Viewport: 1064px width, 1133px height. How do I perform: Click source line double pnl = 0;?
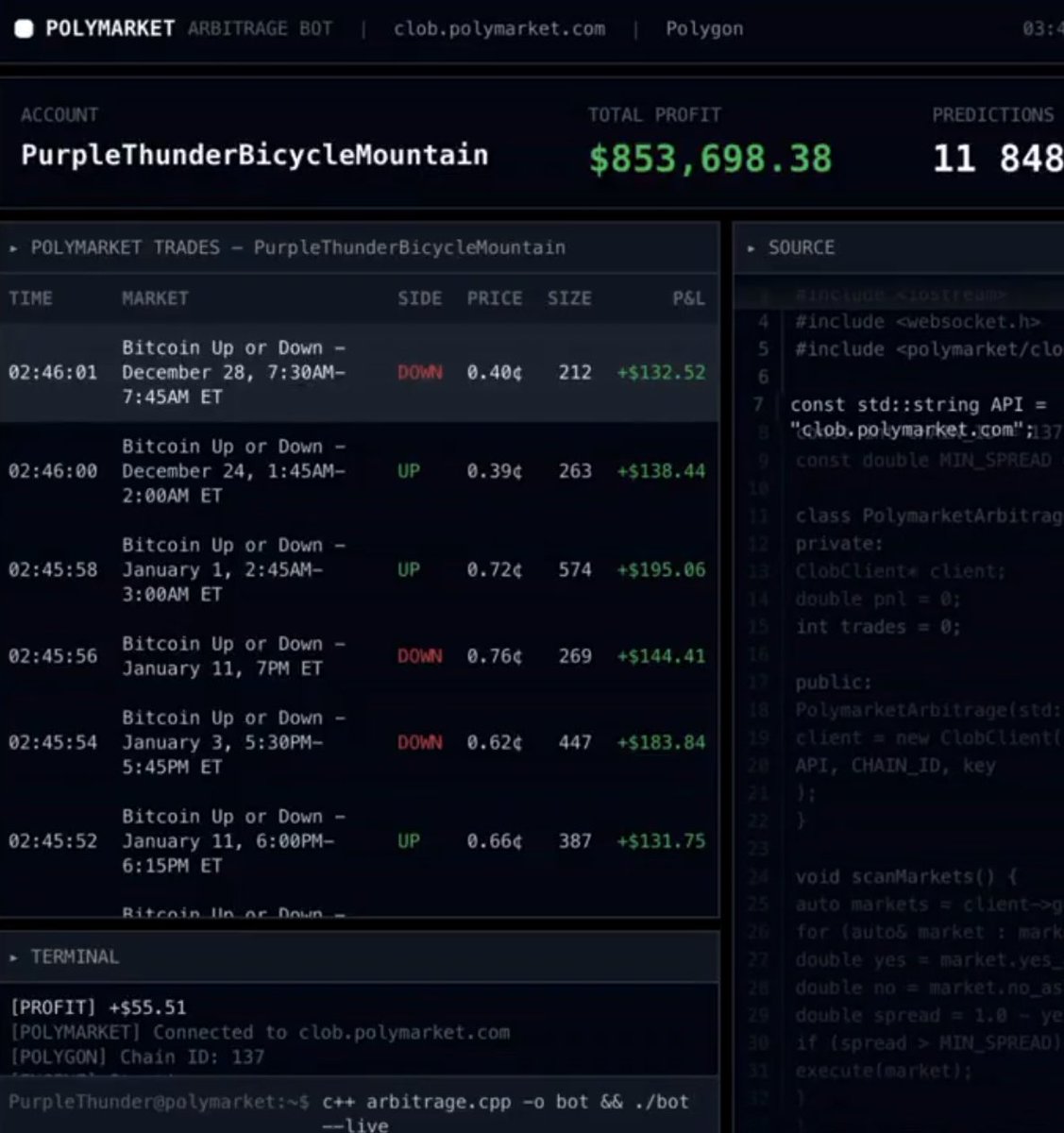pos(878,600)
